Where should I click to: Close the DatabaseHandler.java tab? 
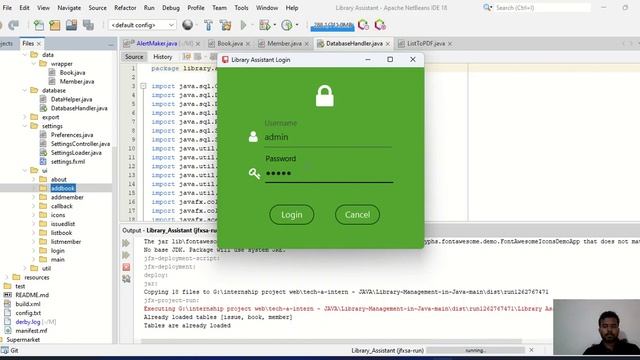[x=388, y=44]
